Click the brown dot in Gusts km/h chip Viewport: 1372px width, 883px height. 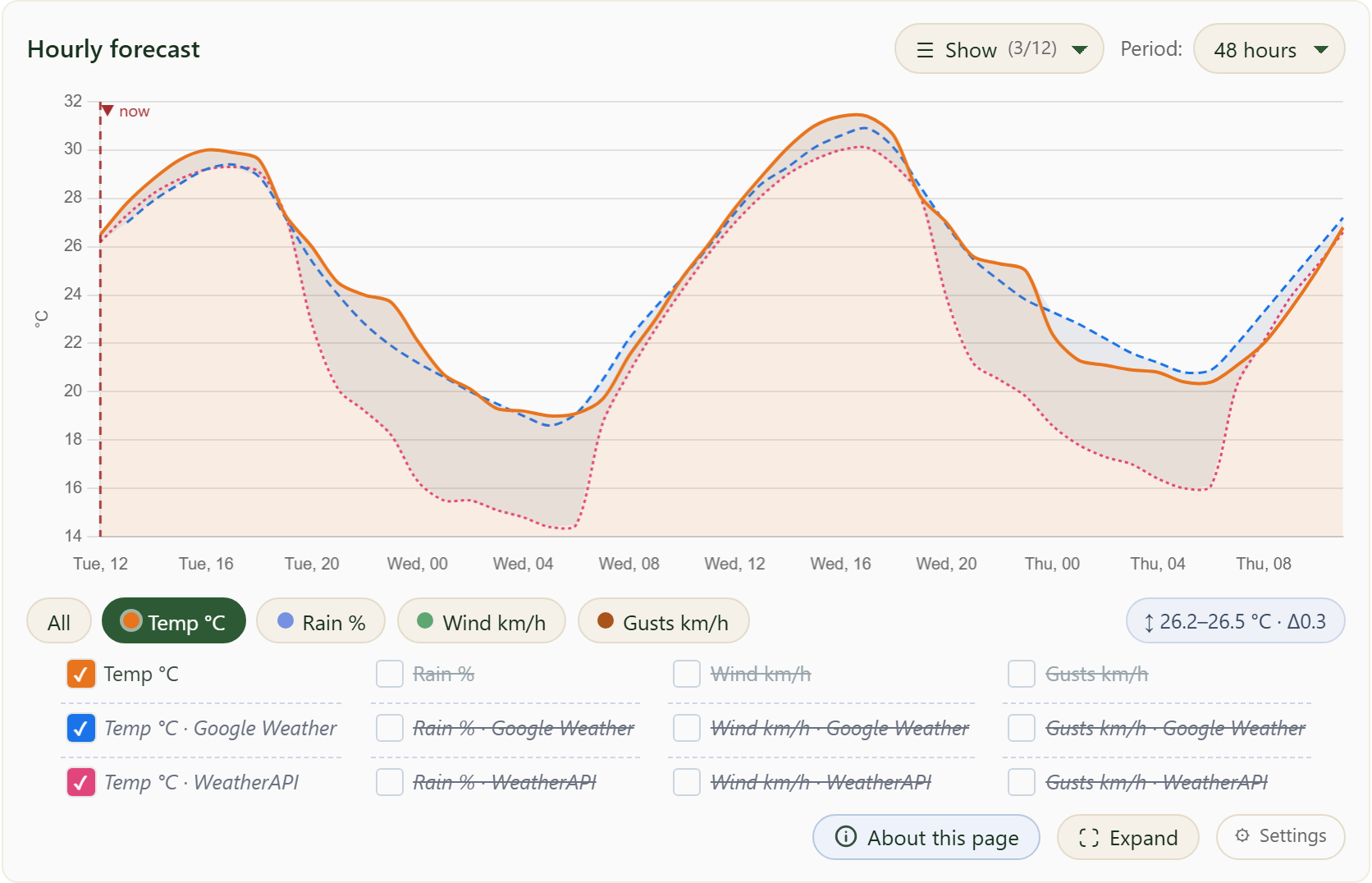[606, 620]
